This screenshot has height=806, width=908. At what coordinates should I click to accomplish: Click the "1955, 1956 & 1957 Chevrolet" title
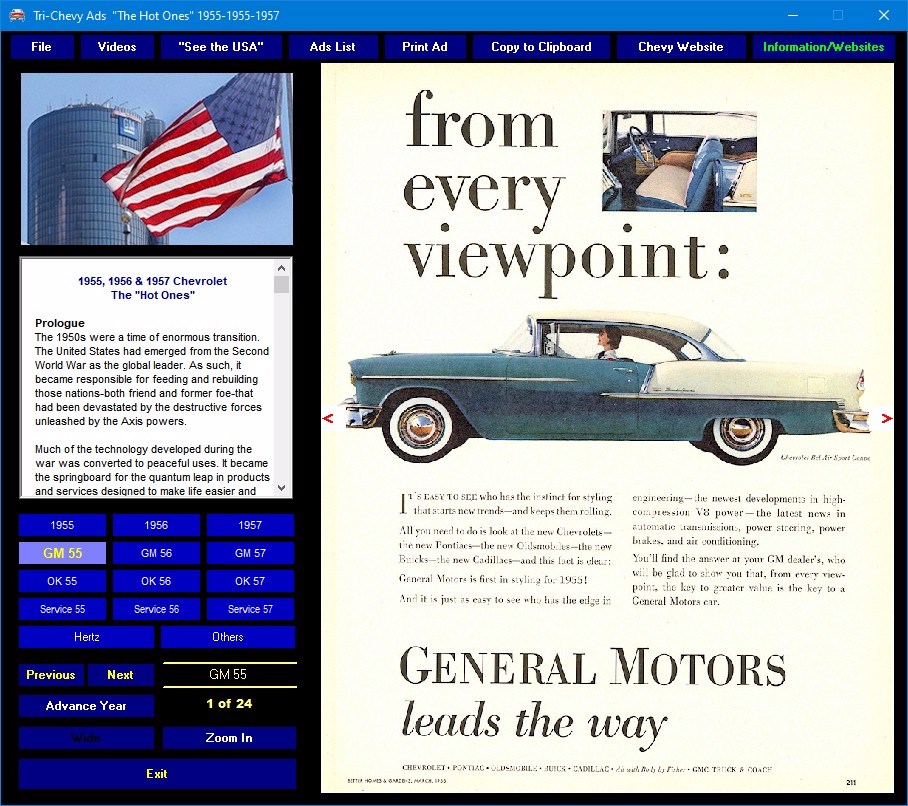153,281
